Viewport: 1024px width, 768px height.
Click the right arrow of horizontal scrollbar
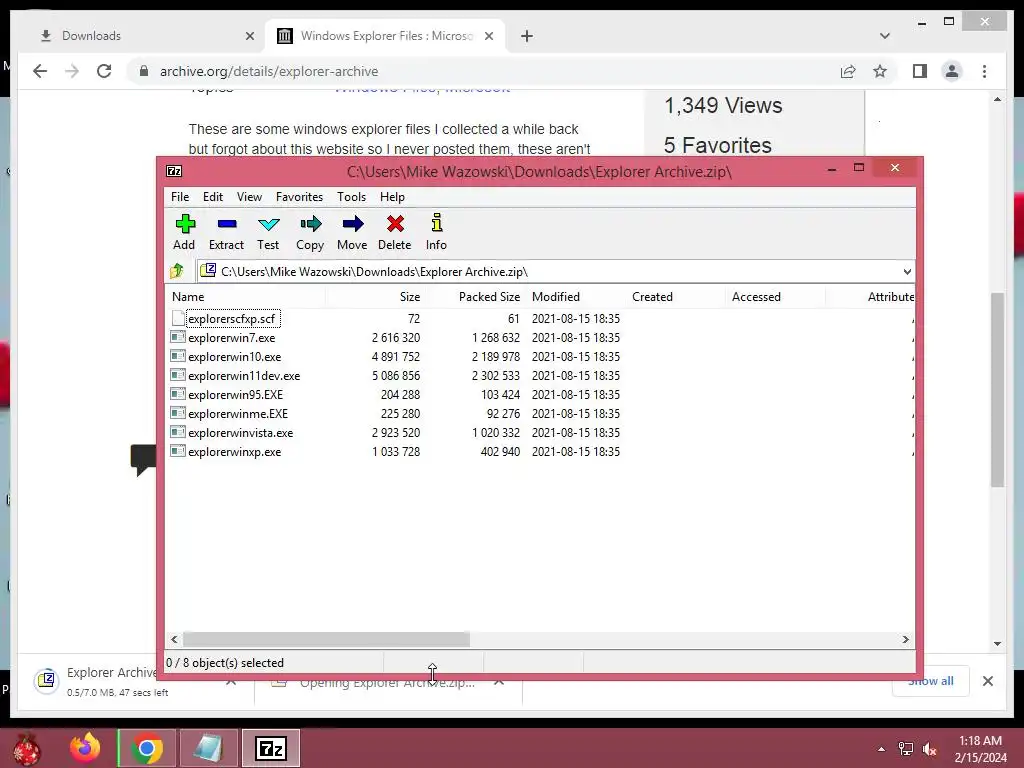pyautogui.click(x=906, y=639)
